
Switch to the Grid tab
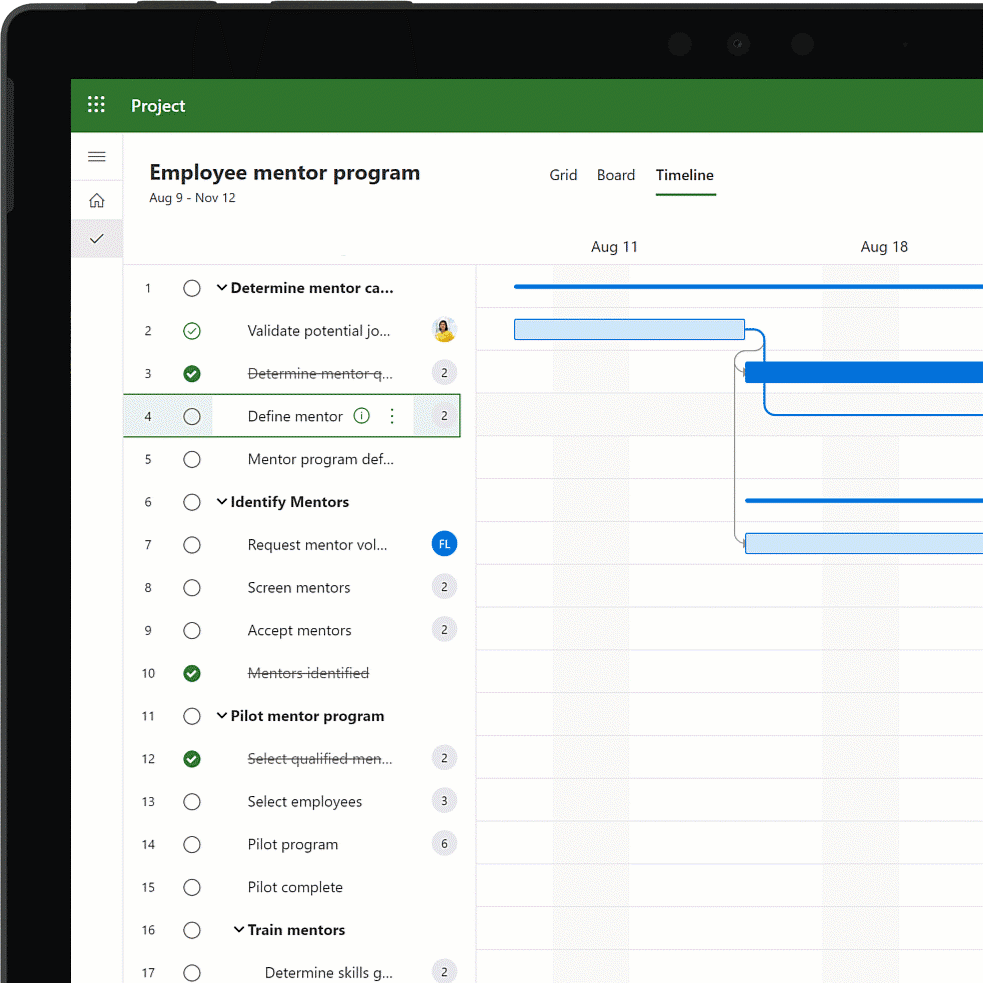pyautogui.click(x=563, y=175)
